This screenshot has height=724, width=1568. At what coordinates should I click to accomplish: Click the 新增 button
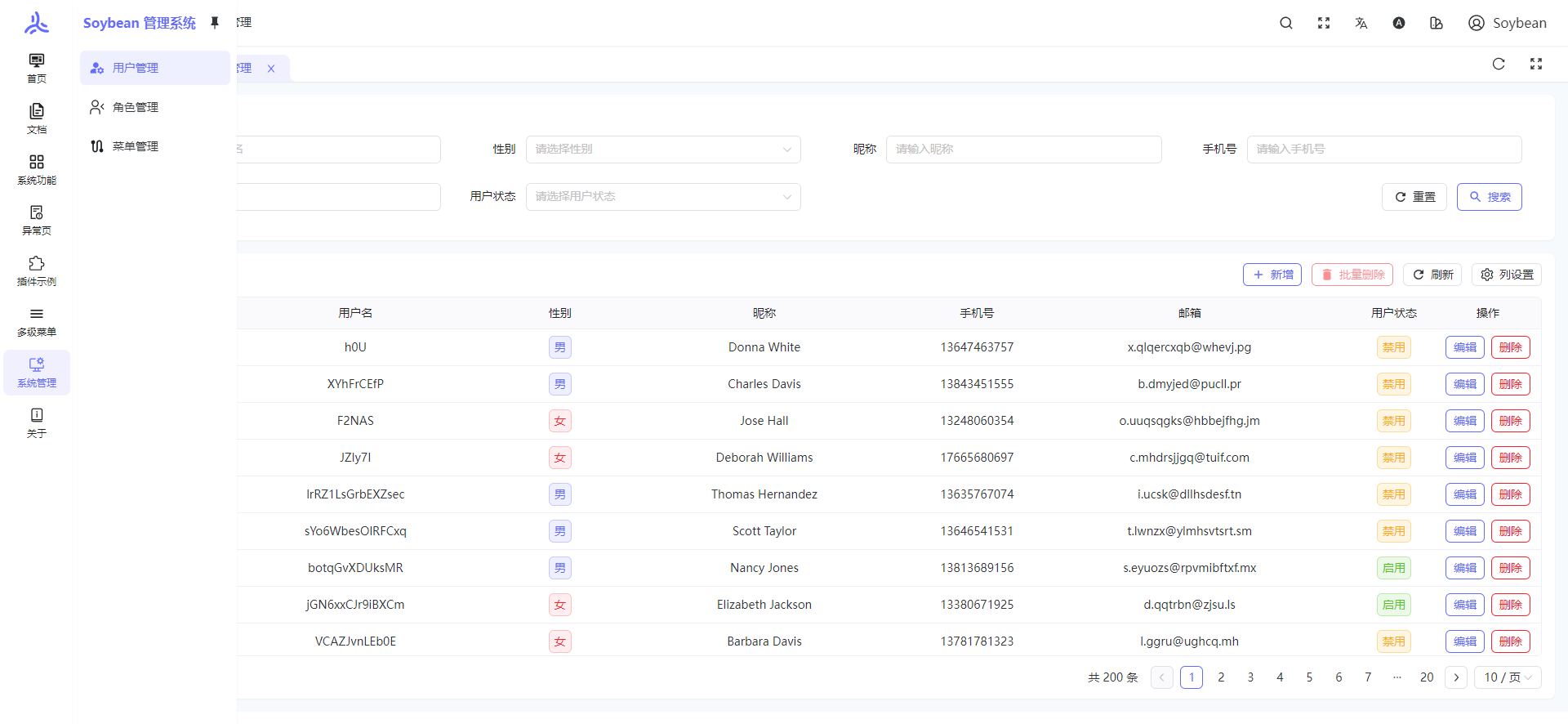click(x=1272, y=275)
